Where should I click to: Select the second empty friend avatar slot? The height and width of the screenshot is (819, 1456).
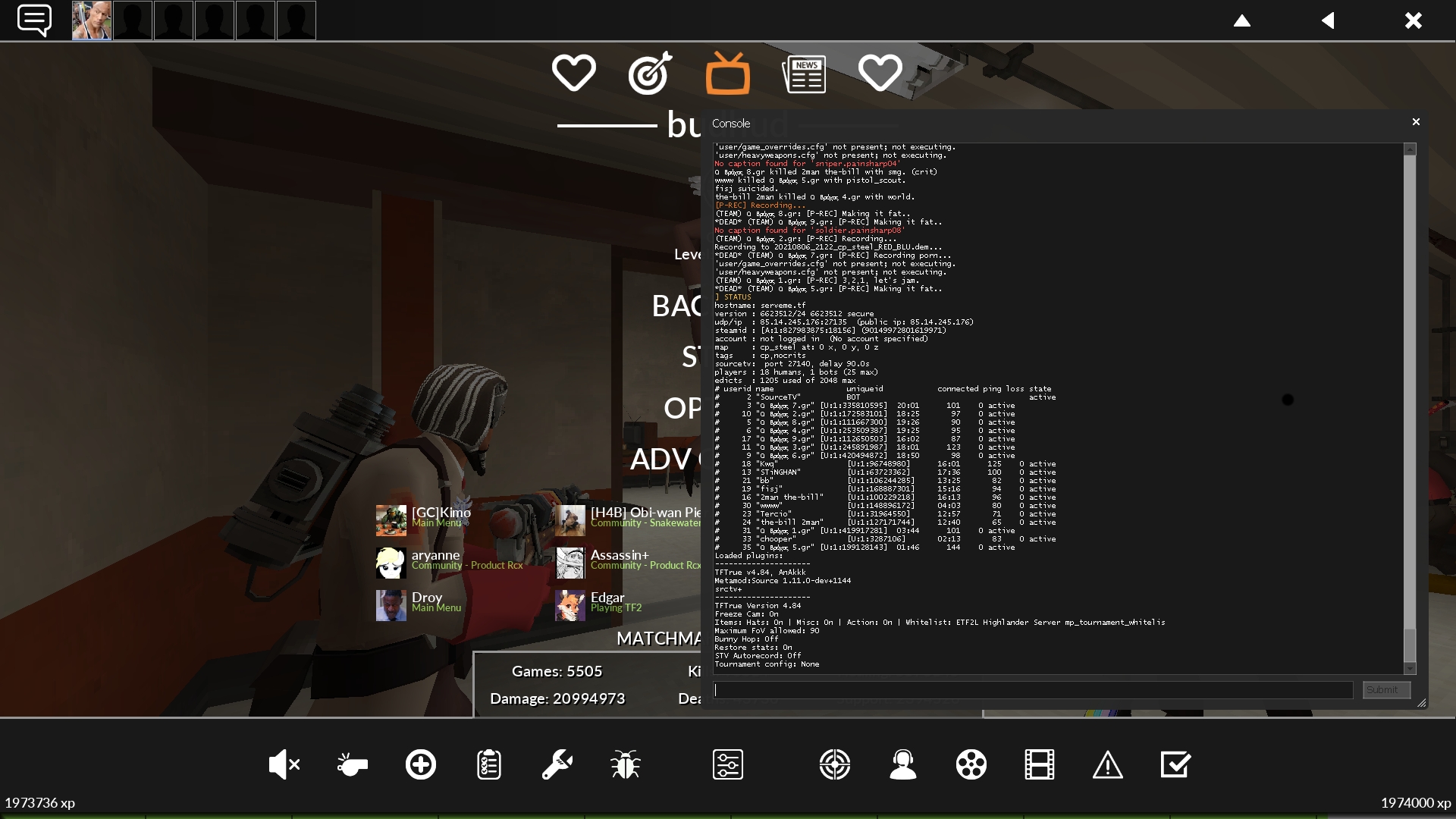coord(174,20)
